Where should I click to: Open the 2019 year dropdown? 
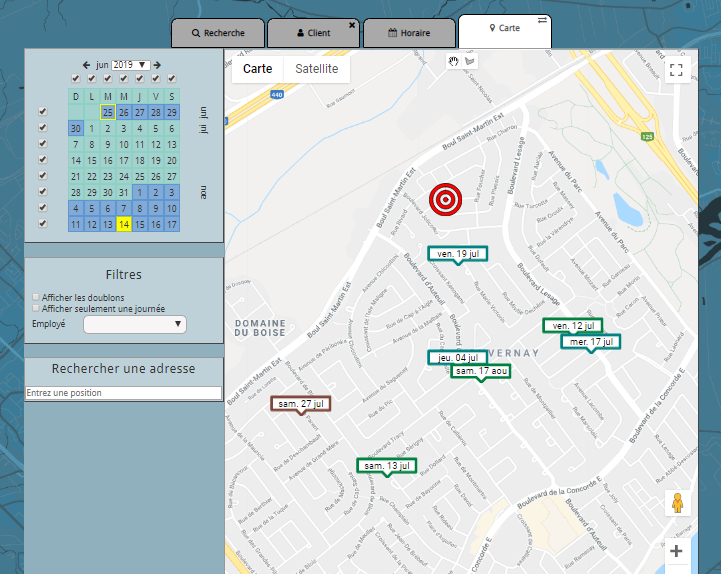[130, 65]
